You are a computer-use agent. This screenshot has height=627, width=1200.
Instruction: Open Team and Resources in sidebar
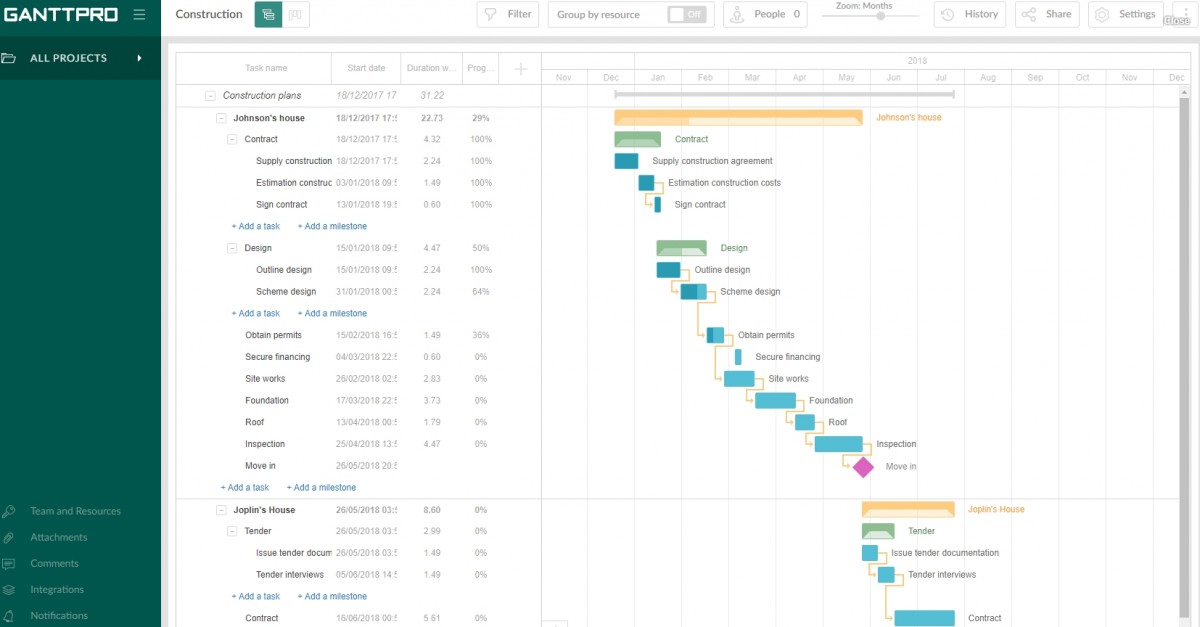(75, 511)
